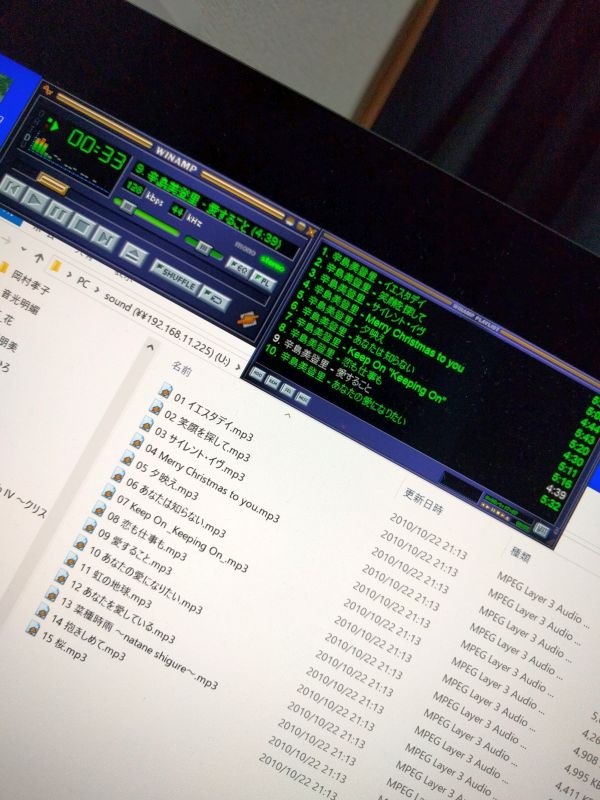
Task: Click the Winamp volume slider
Action: [x=147, y=218]
